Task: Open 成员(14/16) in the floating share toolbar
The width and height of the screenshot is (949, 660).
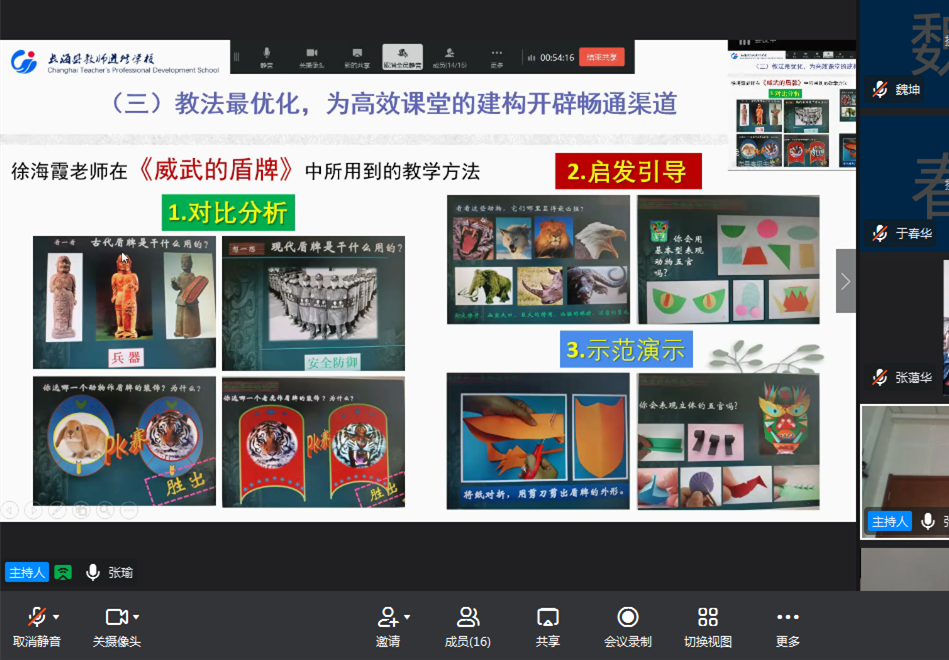Action: click(450, 58)
